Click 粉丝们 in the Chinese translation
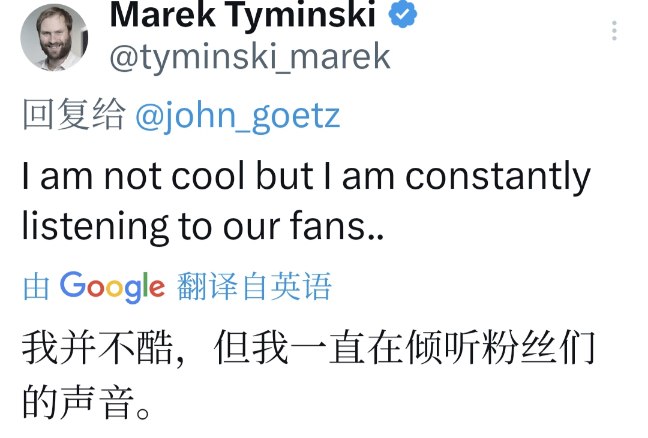648x438 pixels. click(546, 349)
